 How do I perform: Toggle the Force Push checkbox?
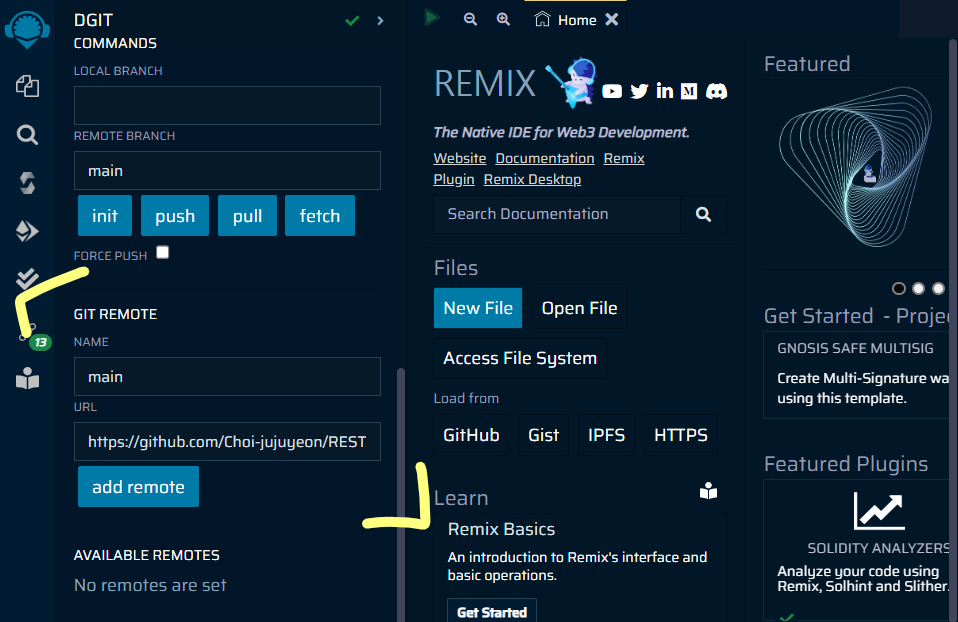(x=163, y=252)
